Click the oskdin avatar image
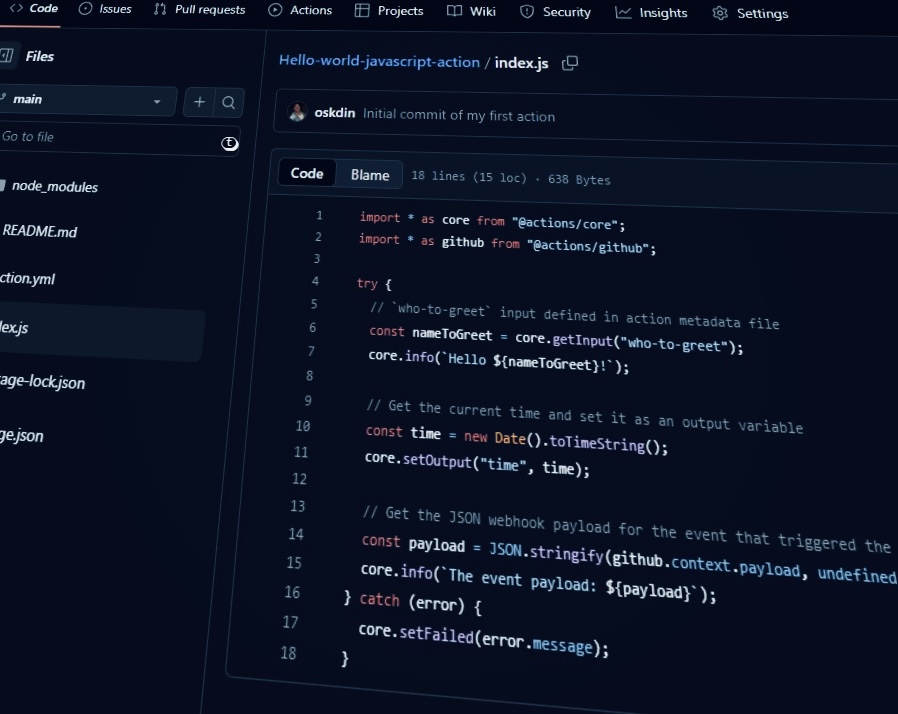The width and height of the screenshot is (898, 714). (x=297, y=113)
